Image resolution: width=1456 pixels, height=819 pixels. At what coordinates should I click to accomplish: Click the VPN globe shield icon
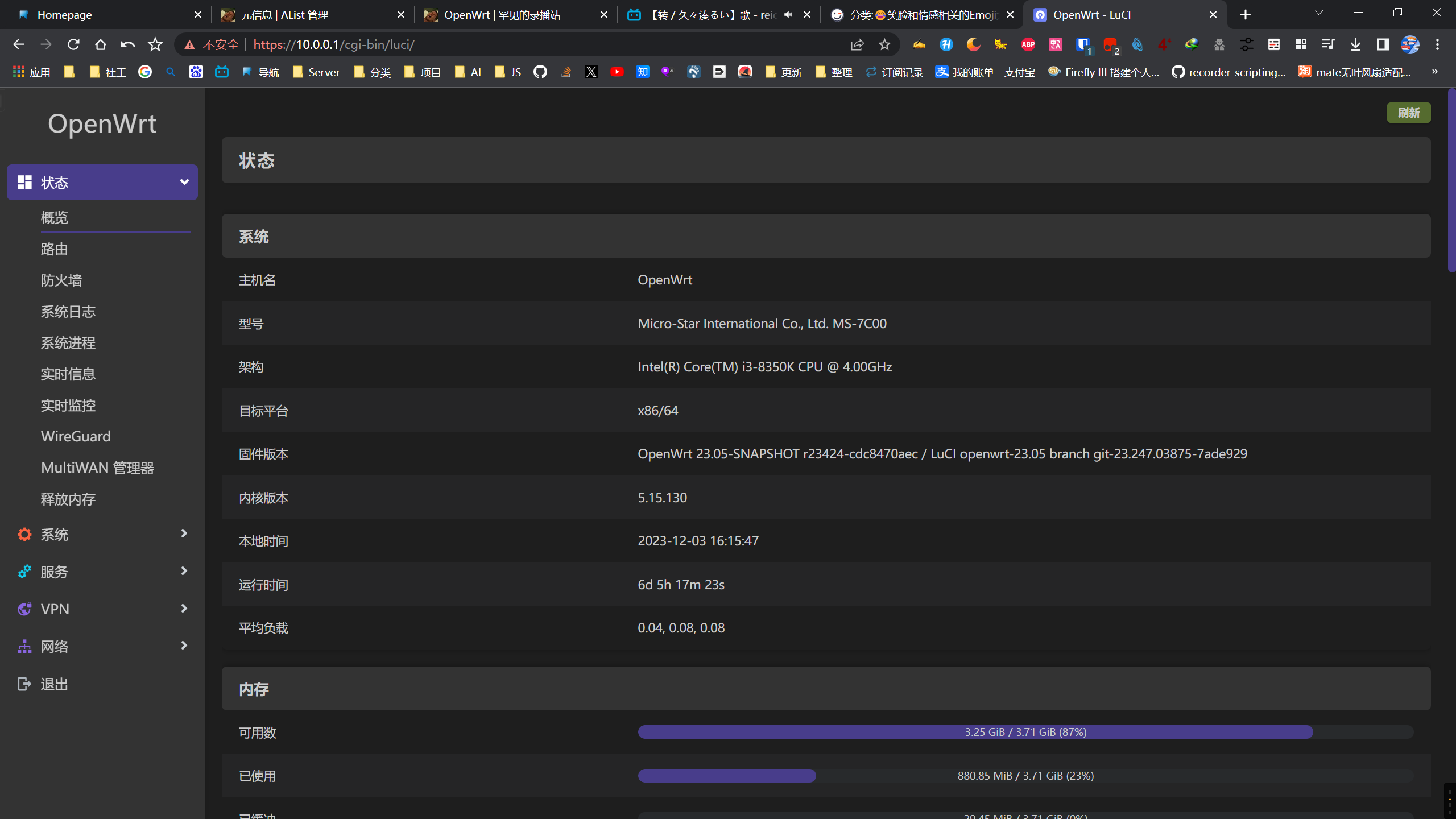(24, 609)
